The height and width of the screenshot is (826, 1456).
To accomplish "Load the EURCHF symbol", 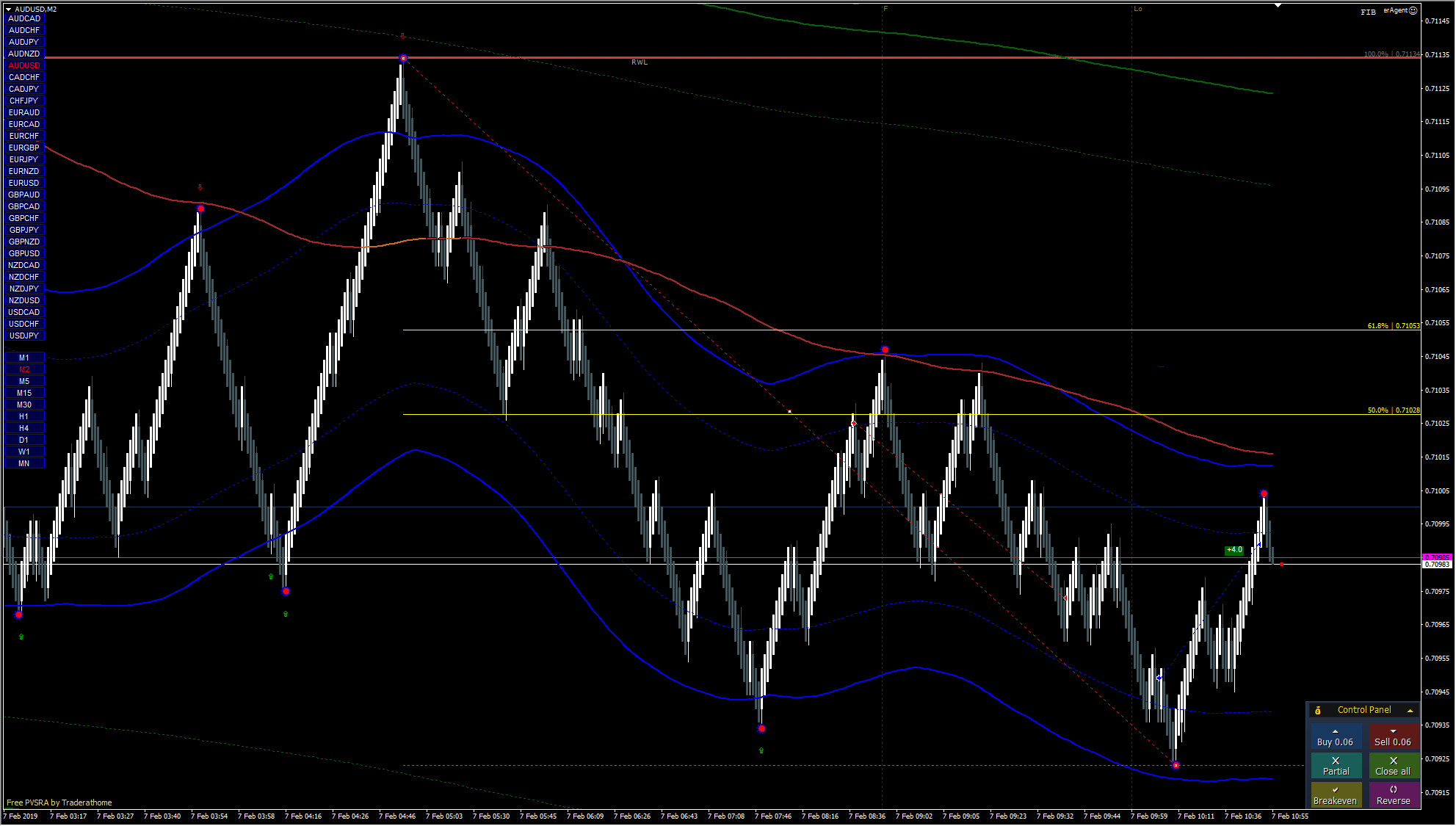I will point(24,136).
